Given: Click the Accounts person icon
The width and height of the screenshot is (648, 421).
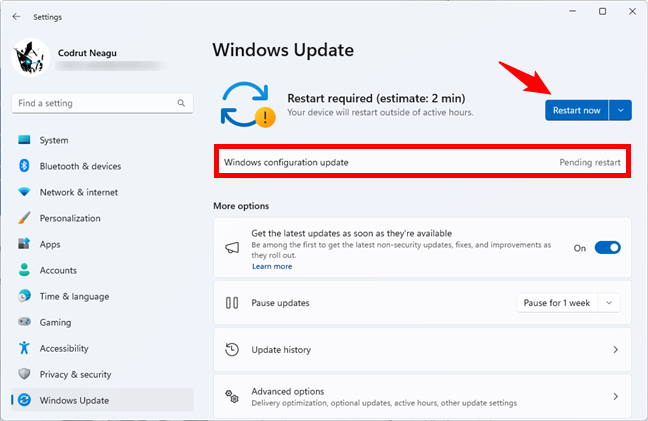Looking at the screenshot, I should coord(24,270).
